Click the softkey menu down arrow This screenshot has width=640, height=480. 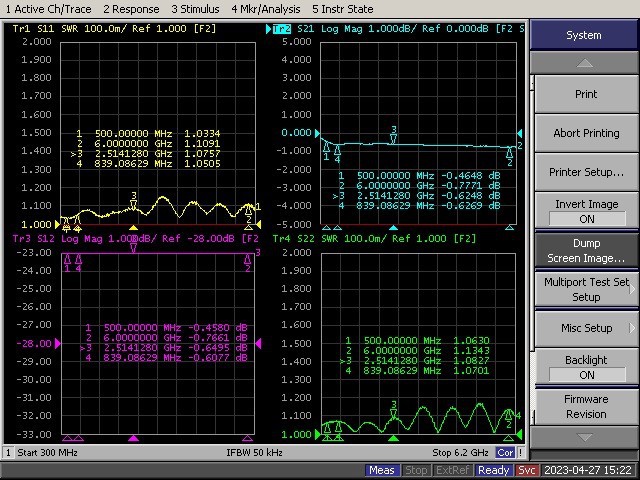584,437
